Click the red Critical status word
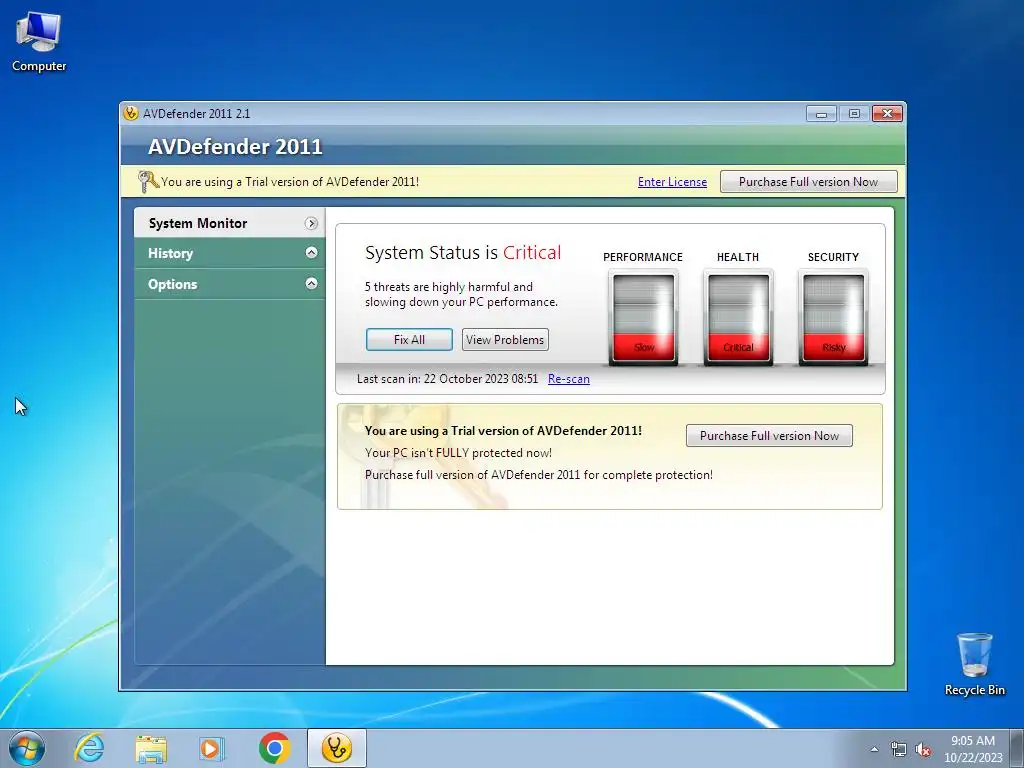Viewport: 1024px width, 768px height. [532, 253]
